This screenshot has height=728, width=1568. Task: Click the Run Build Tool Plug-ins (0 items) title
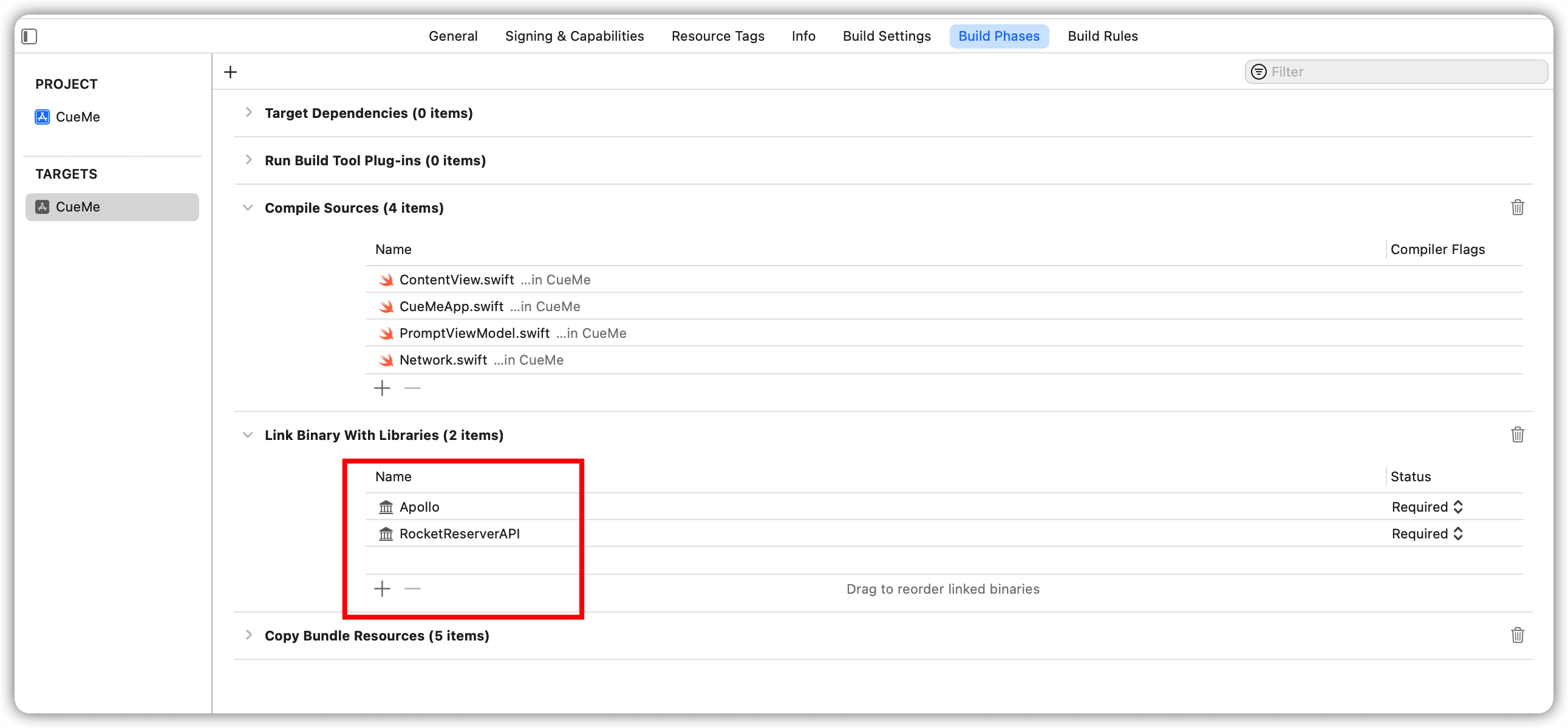pos(375,161)
